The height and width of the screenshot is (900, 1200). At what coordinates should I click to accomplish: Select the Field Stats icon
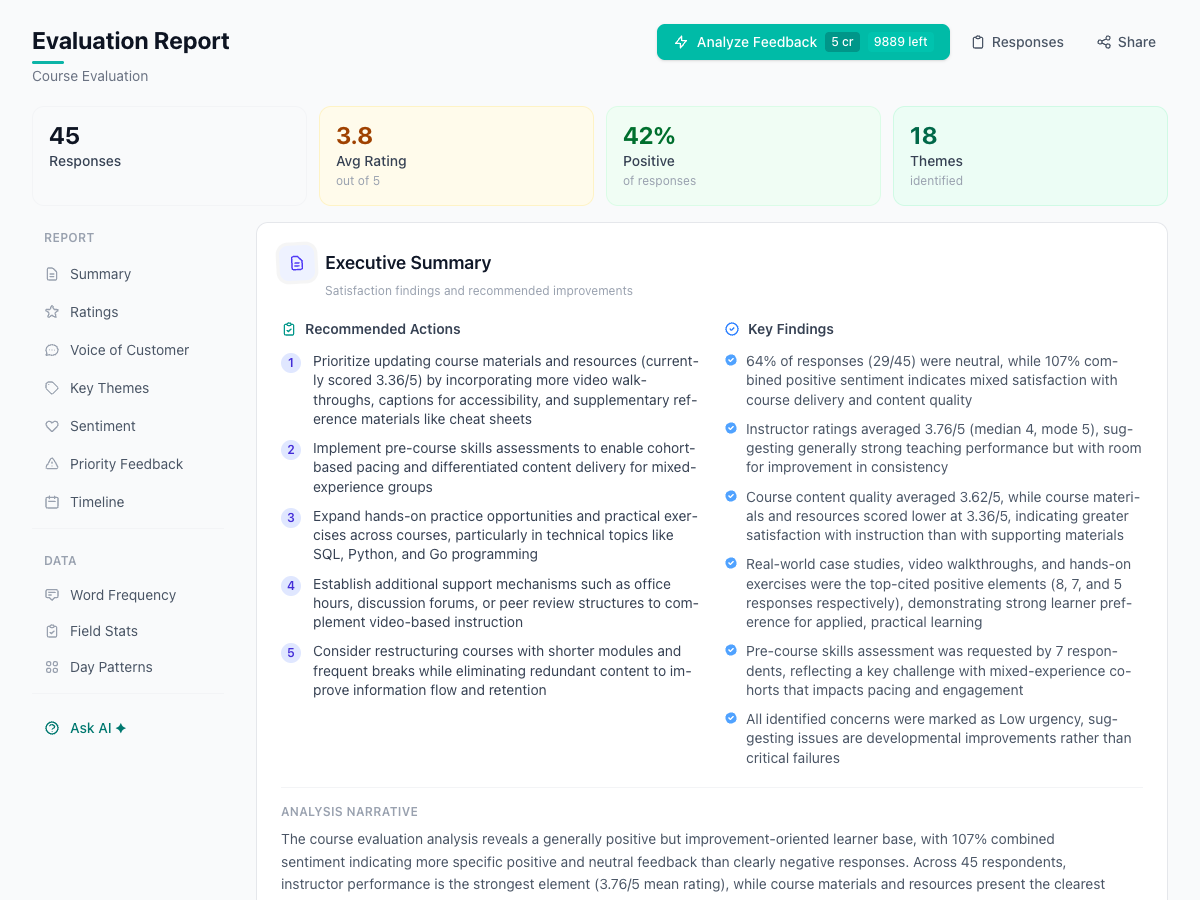point(52,630)
